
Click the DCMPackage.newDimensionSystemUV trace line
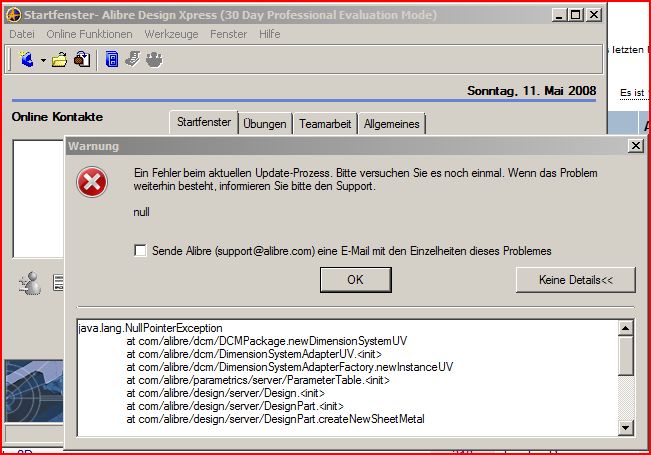267,341
